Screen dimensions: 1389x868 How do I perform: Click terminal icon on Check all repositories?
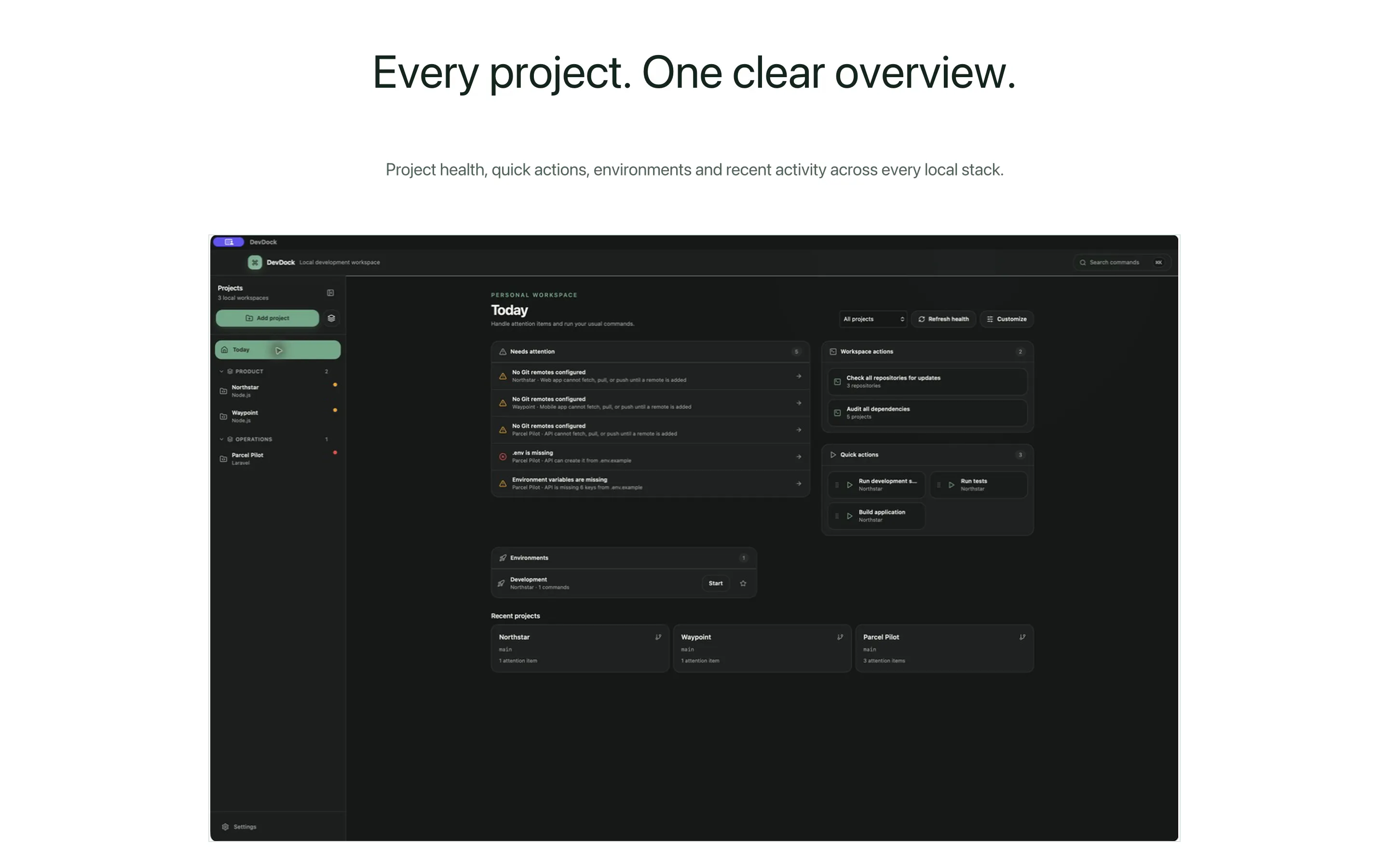pos(837,381)
